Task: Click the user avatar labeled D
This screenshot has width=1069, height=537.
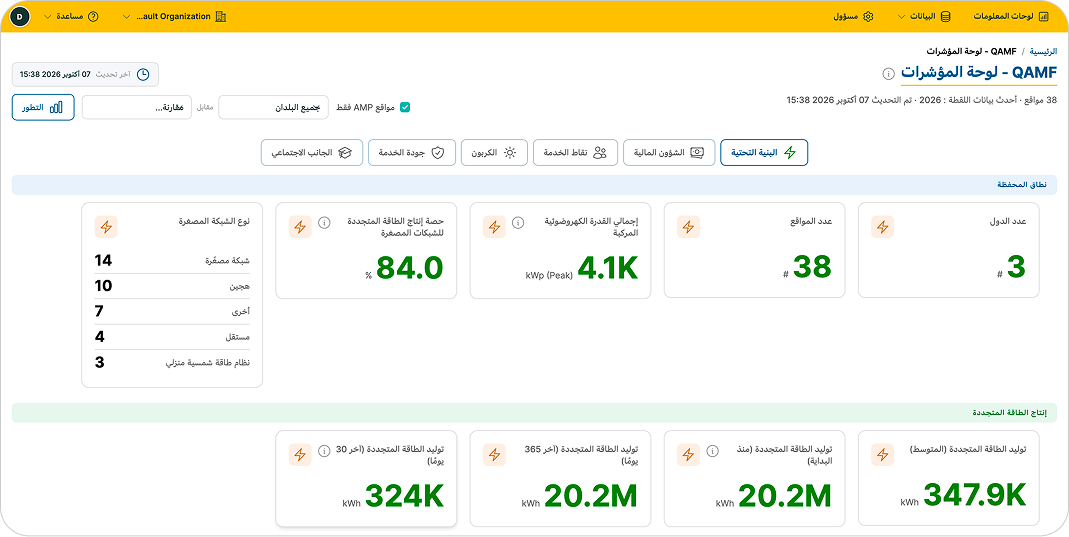Action: (x=19, y=16)
